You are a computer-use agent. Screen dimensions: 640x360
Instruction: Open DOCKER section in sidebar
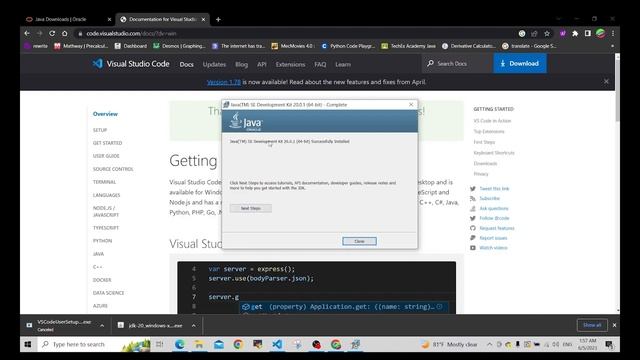(102, 280)
